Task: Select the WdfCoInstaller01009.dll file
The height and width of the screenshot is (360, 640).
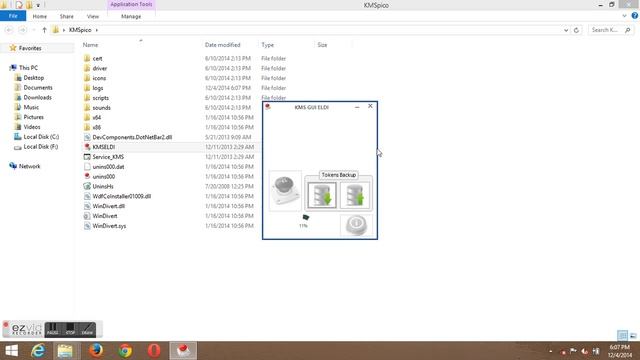Action: [x=122, y=196]
